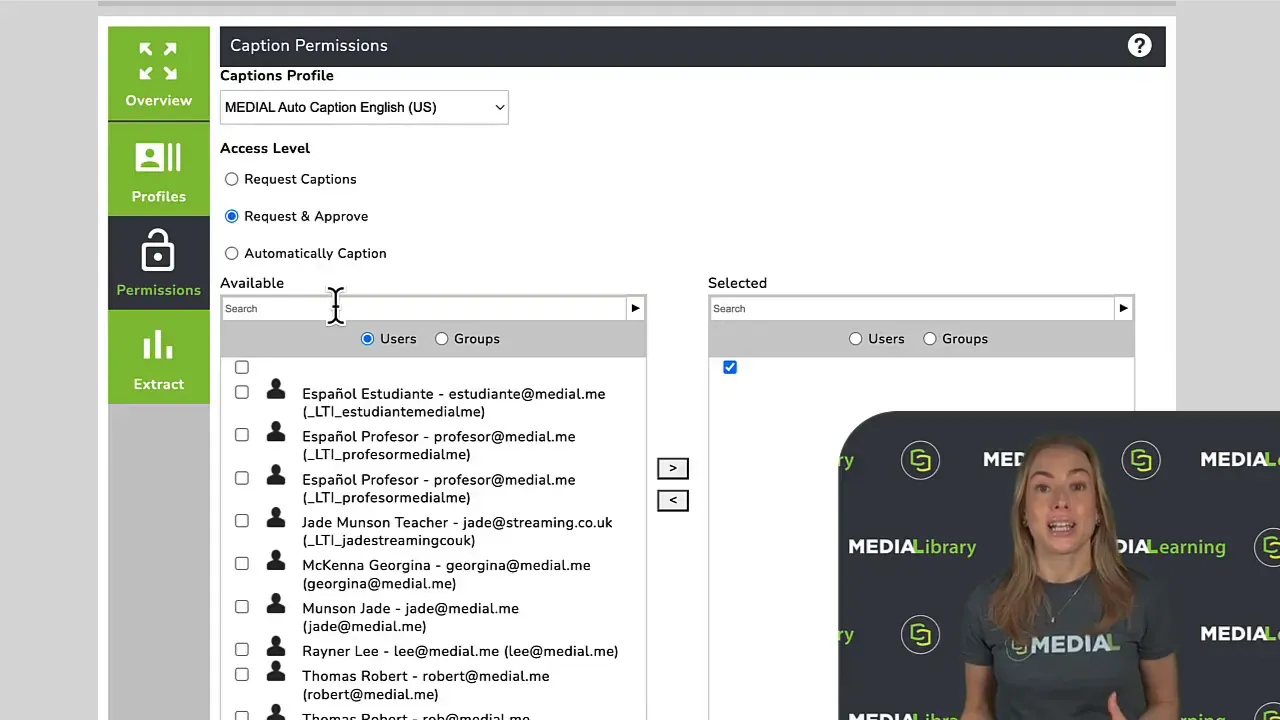The width and height of the screenshot is (1280, 720).
Task: Open help from the question mark icon
Action: [1139, 45]
